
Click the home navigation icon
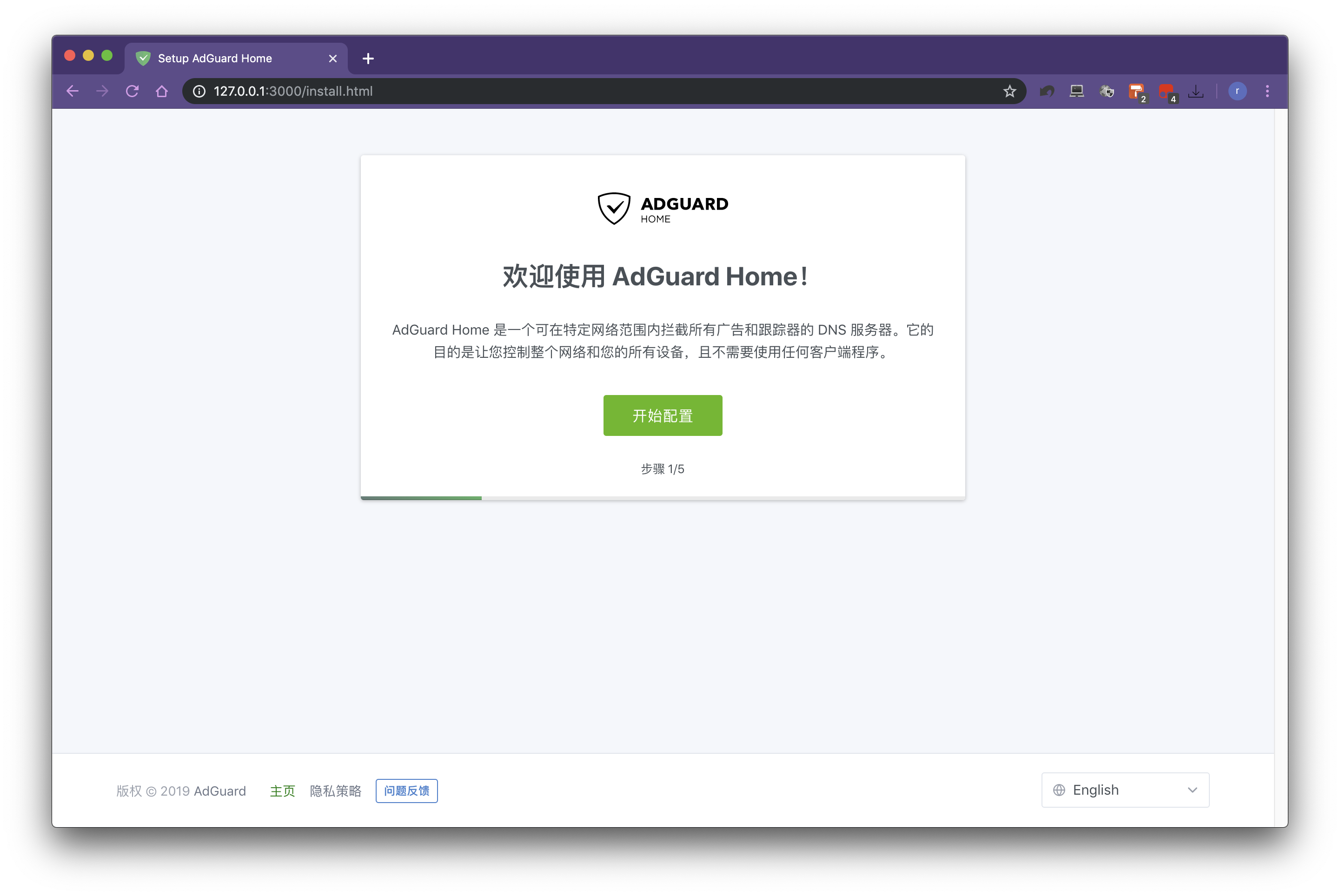164,91
